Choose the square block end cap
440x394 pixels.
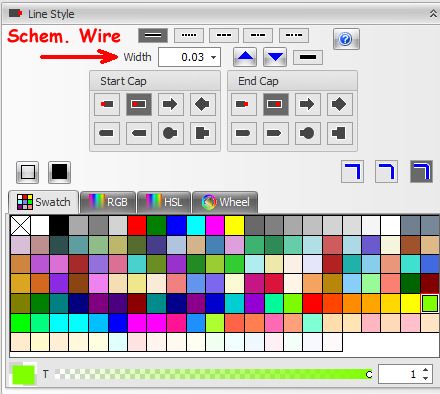340,133
